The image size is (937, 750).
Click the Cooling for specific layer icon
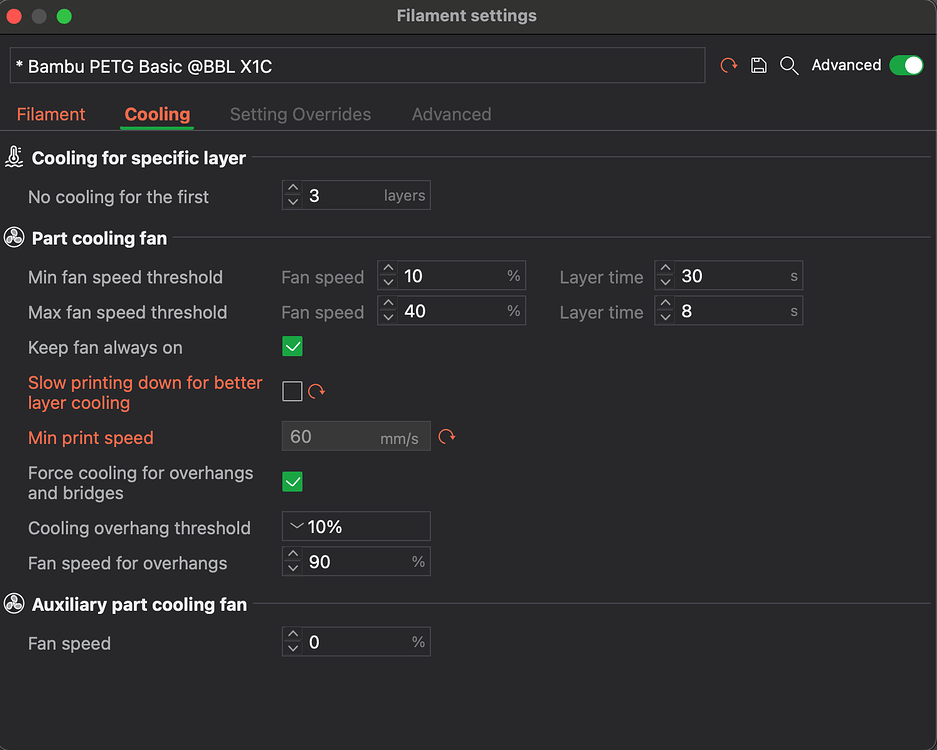[x=14, y=157]
